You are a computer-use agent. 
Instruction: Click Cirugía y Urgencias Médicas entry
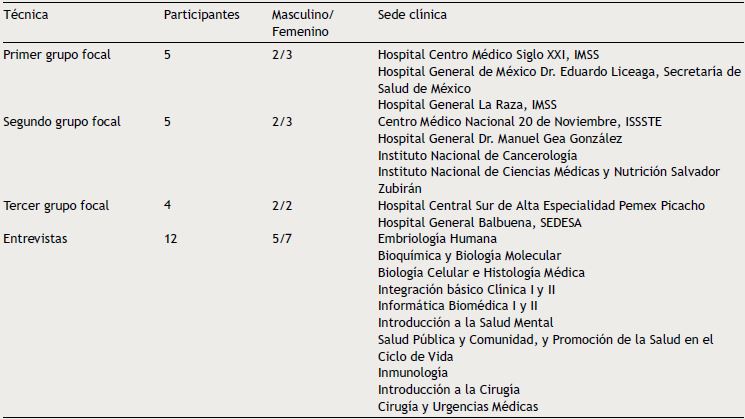[x=458, y=406]
